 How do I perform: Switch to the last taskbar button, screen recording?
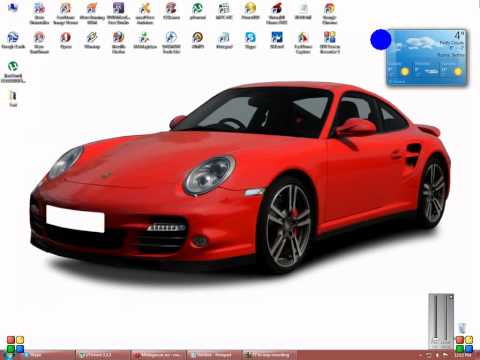269,355
